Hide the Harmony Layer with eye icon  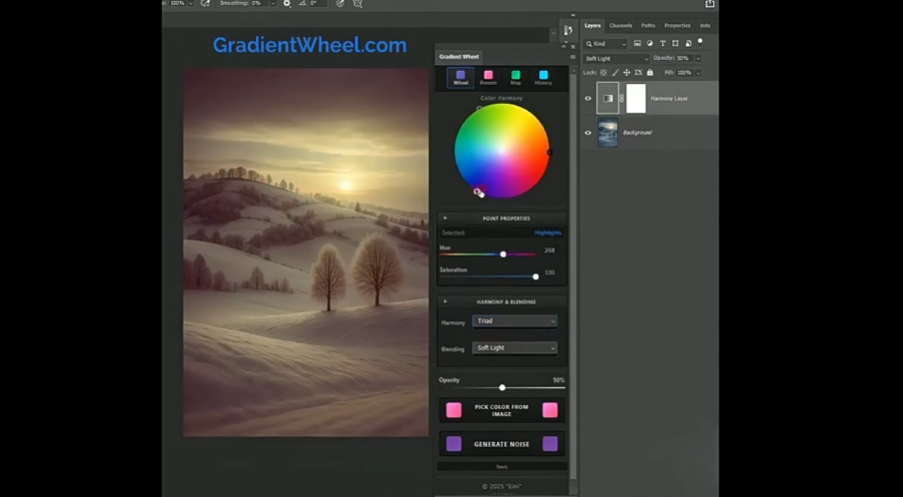[x=588, y=98]
